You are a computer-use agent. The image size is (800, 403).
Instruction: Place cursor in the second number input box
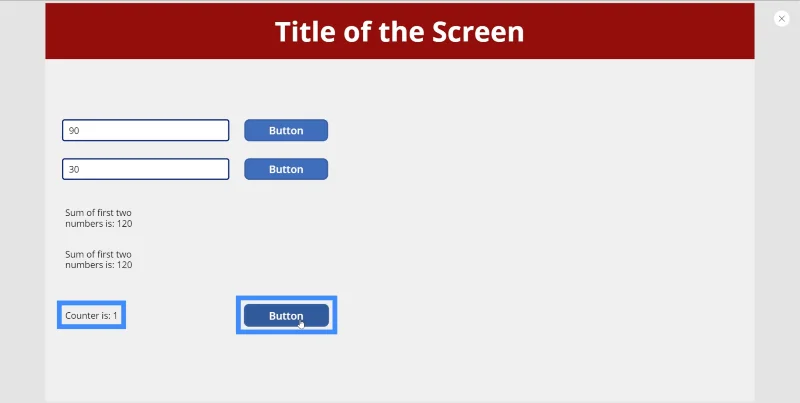(x=145, y=169)
